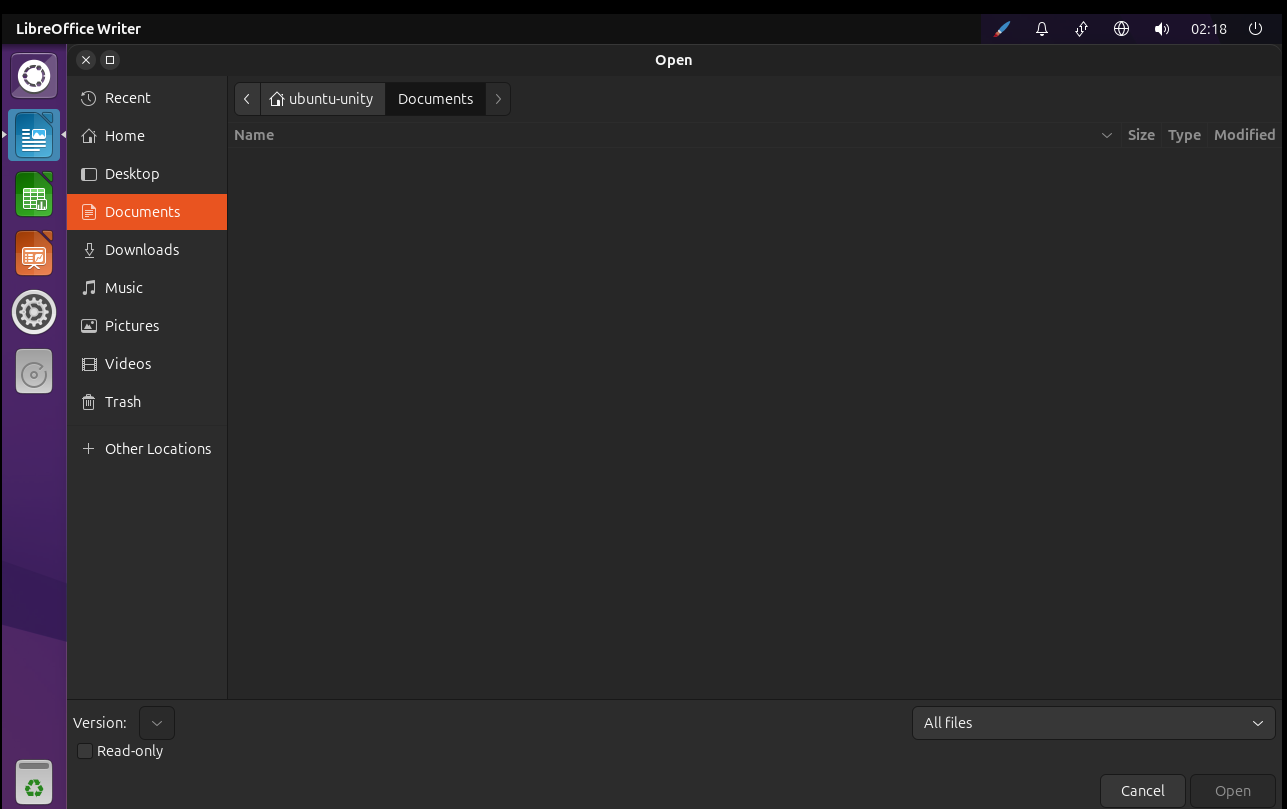Viewport: 1287px width, 809px height.
Task: Open the Ubuntu dash launcher icon
Action: (x=34, y=77)
